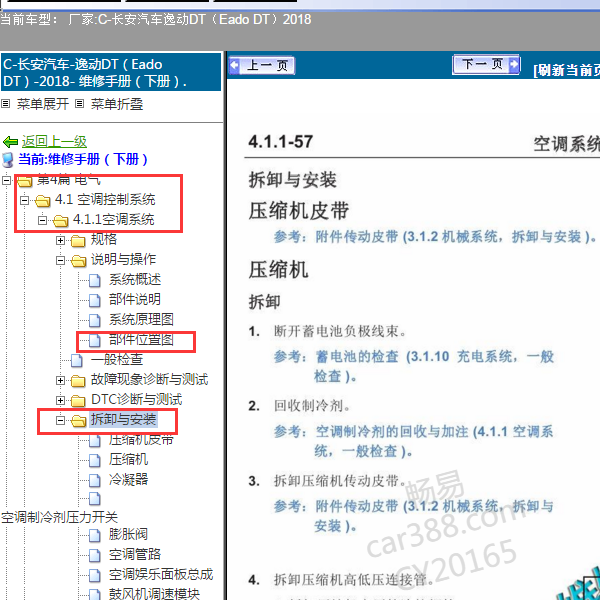This screenshot has width=600, height=600.
Task: Click the 拆卸与安装 folder icon
Action: [78, 421]
